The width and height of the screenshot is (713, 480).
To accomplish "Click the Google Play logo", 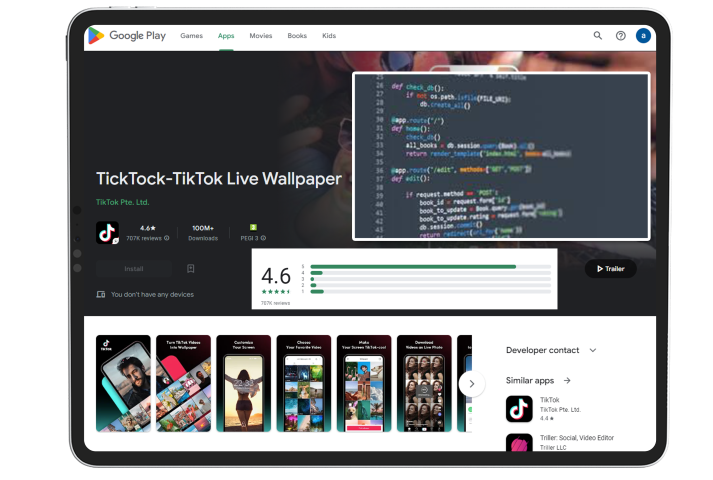I will point(127,35).
